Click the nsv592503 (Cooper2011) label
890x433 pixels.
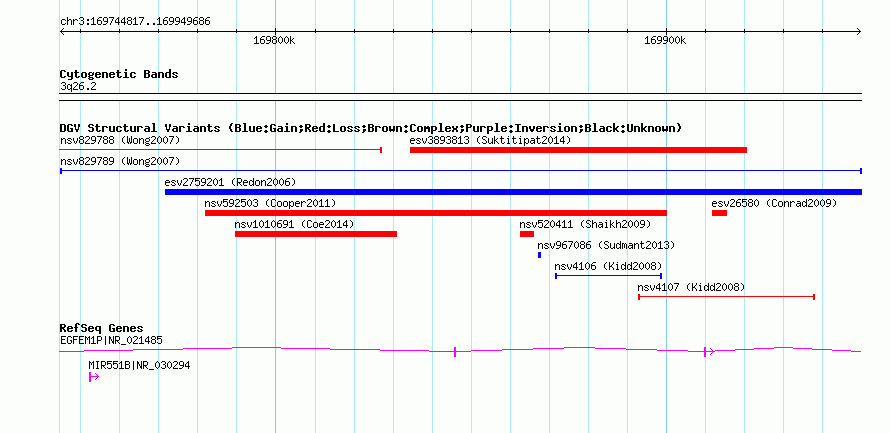[x=270, y=203]
